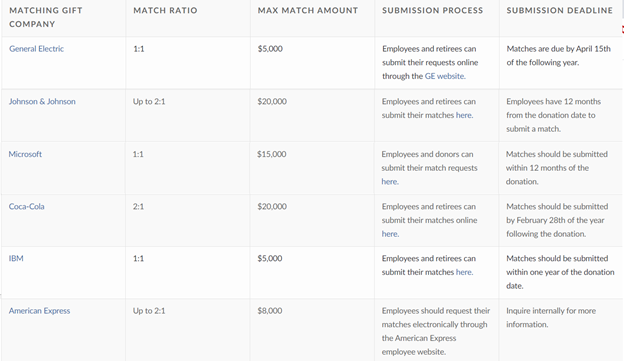Open the Coca-Cola company link
The image size is (624, 361).
27,207
